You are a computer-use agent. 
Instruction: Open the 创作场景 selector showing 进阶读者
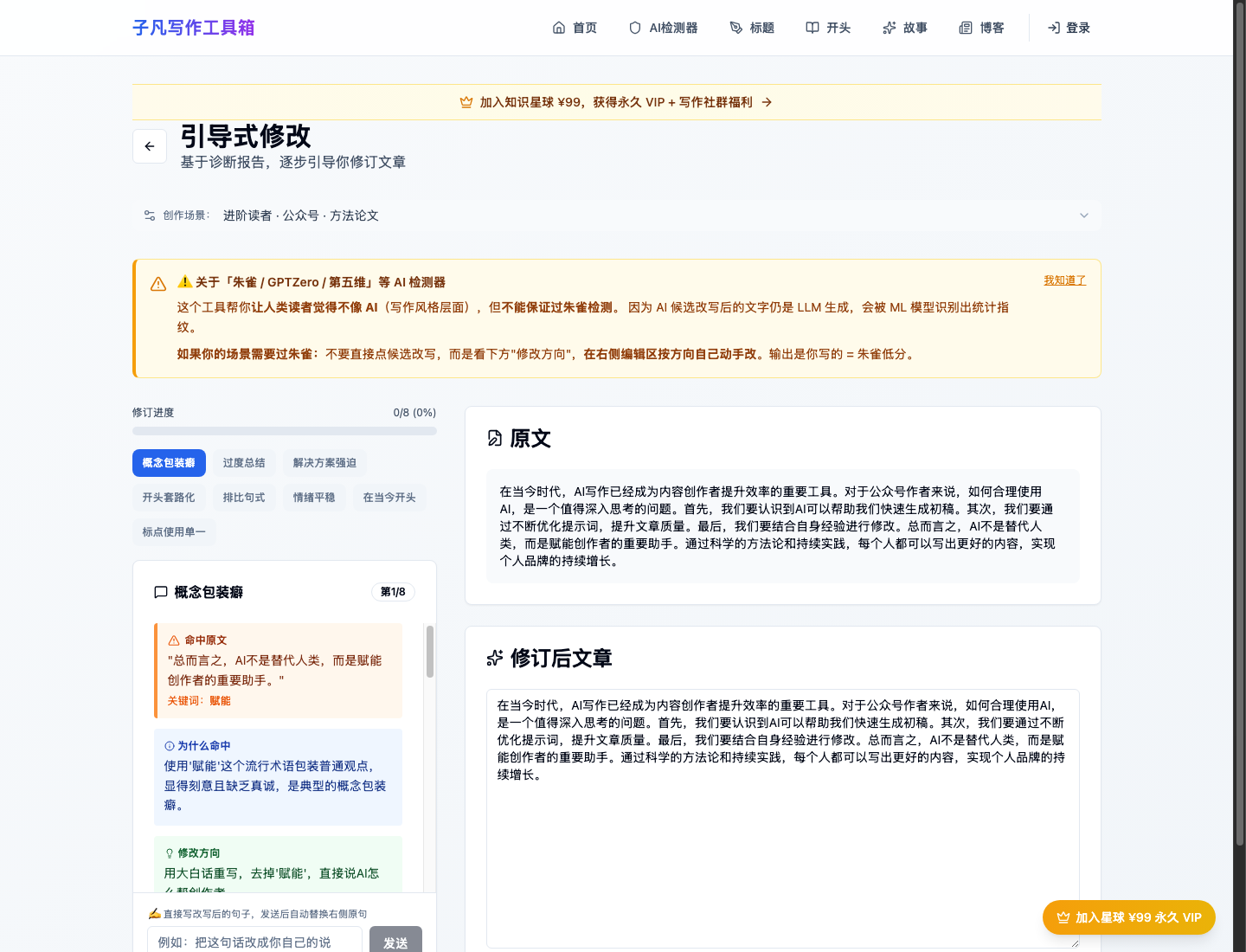[617, 215]
